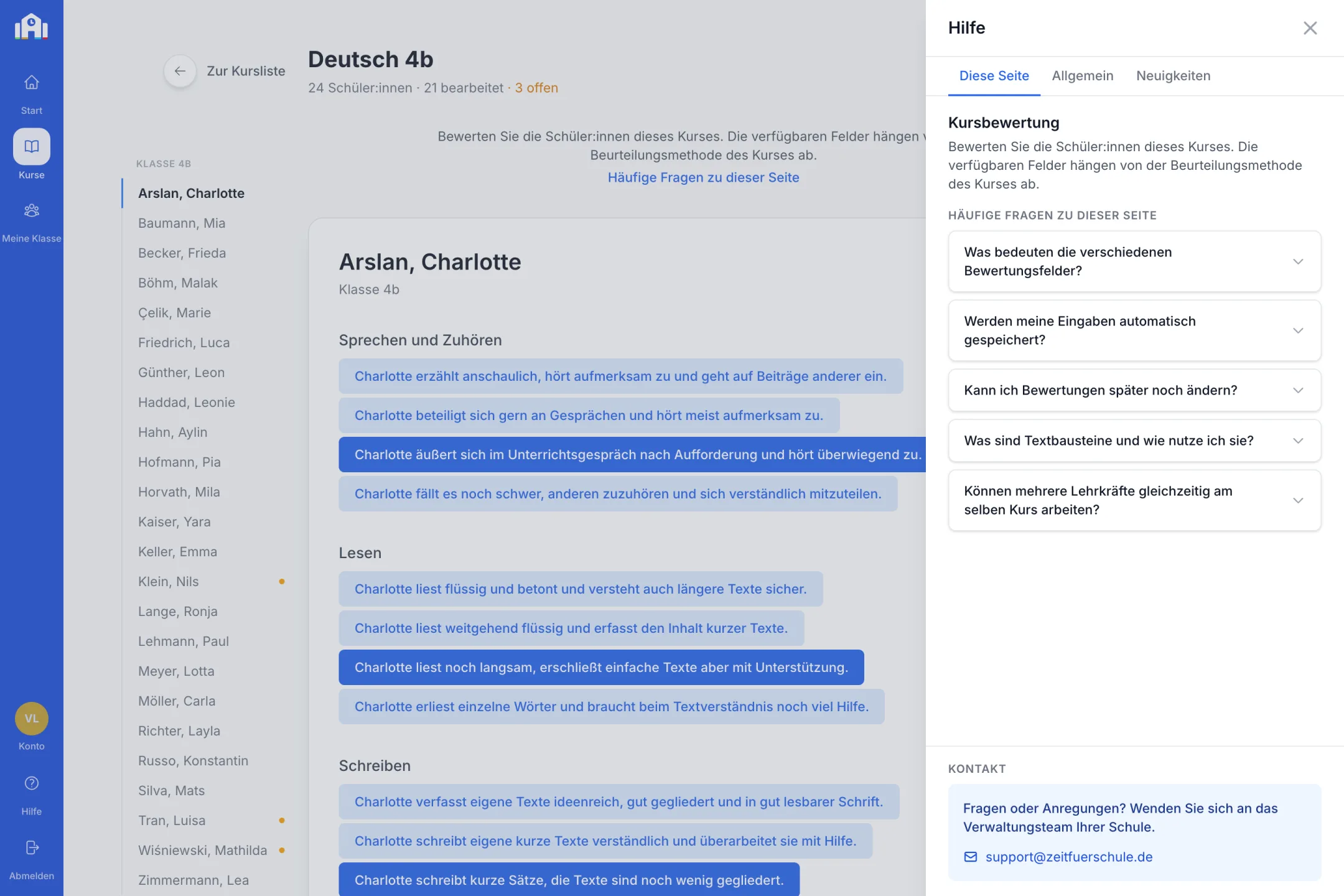This screenshot has width=1344, height=896.
Task: Expand 'Können mehrere Lehrkräfte gleichzeitig' question
Action: 1134,500
